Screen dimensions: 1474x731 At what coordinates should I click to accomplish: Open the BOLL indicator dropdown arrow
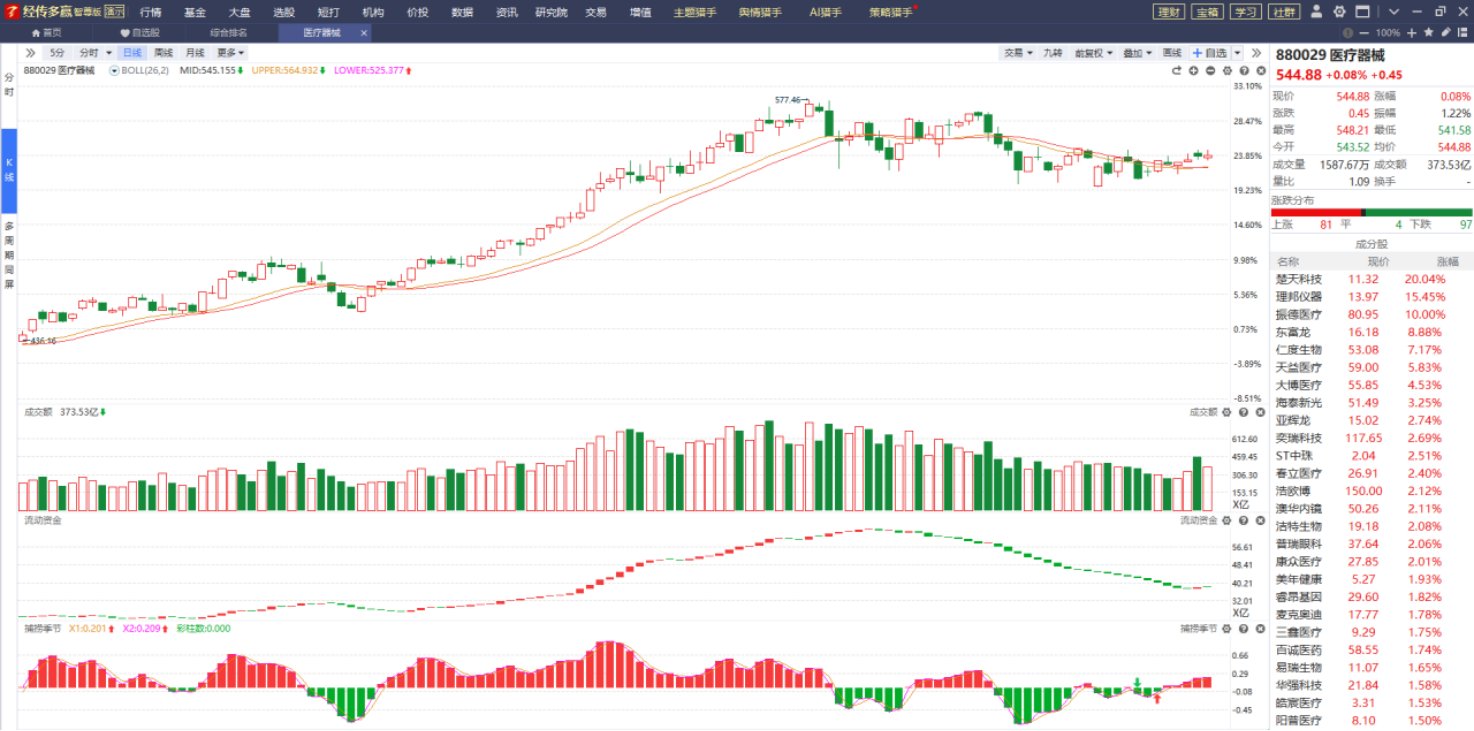click(114, 71)
